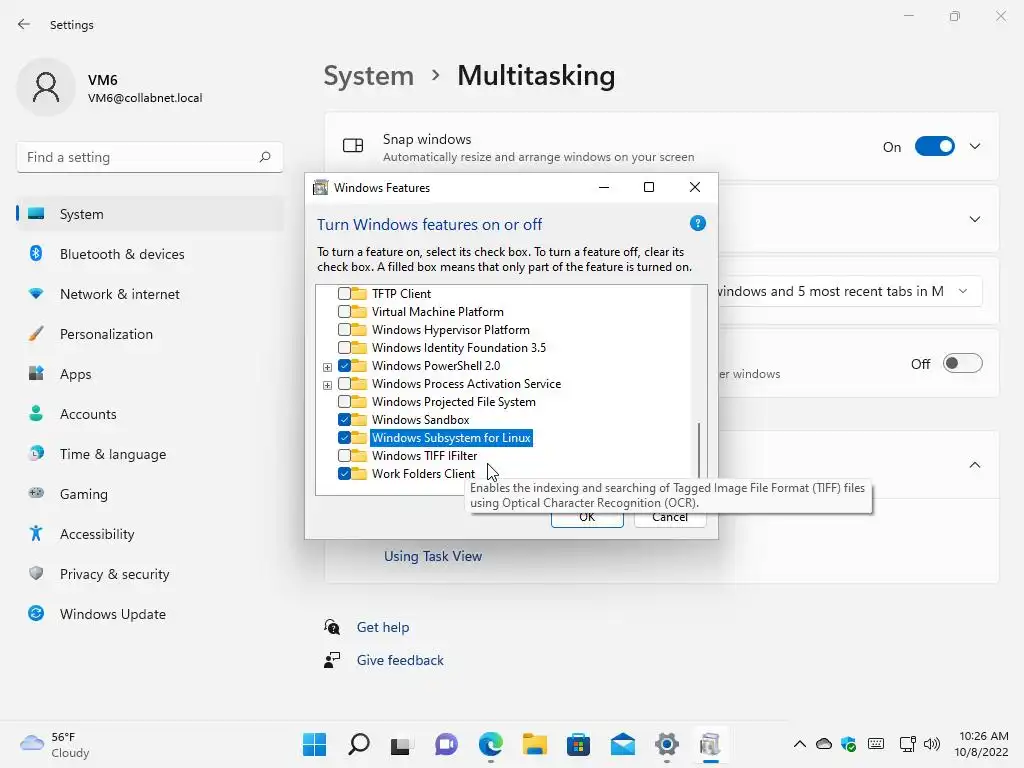Open Accessibility settings

(x=150, y=534)
